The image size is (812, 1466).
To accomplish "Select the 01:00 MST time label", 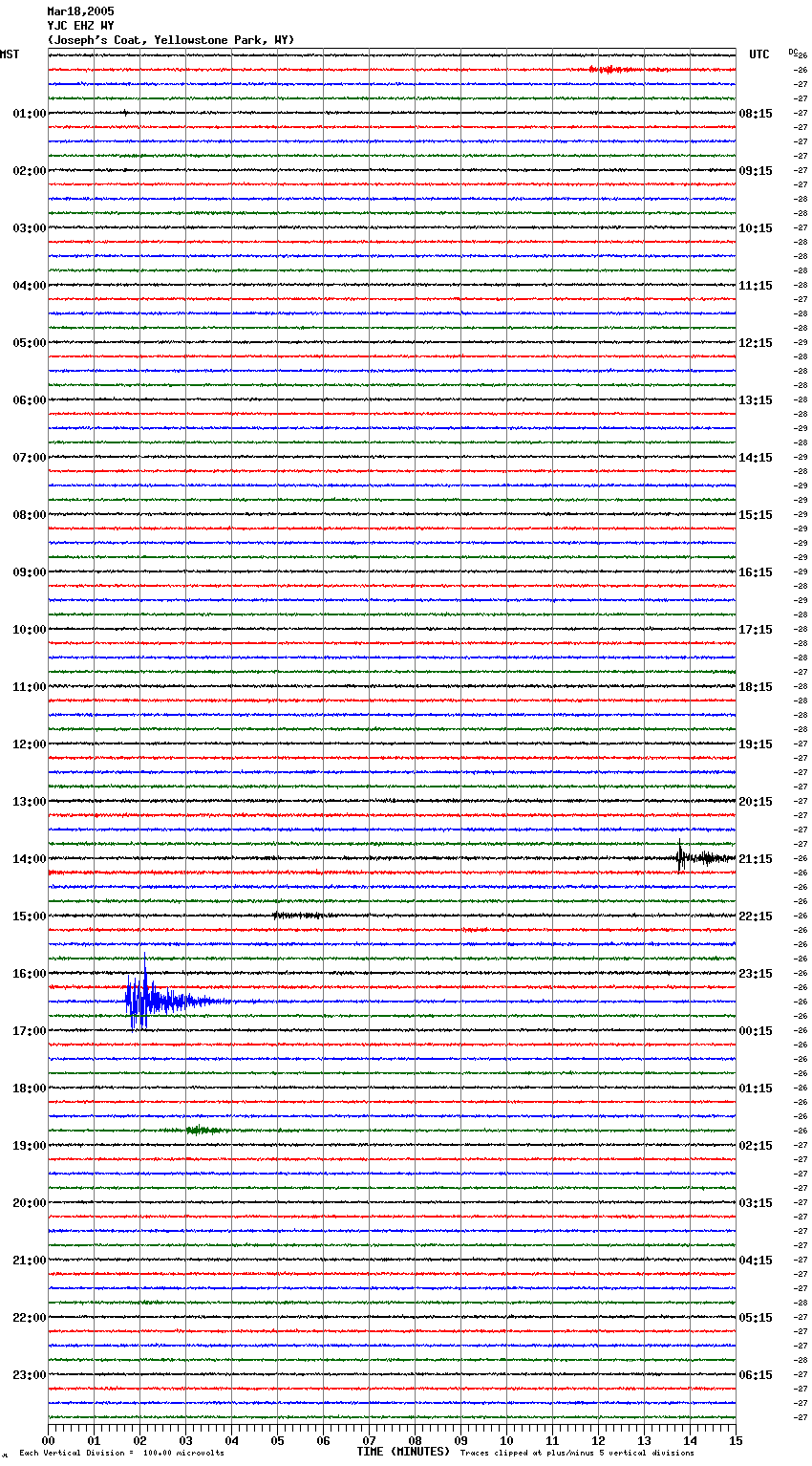I will click(x=30, y=114).
